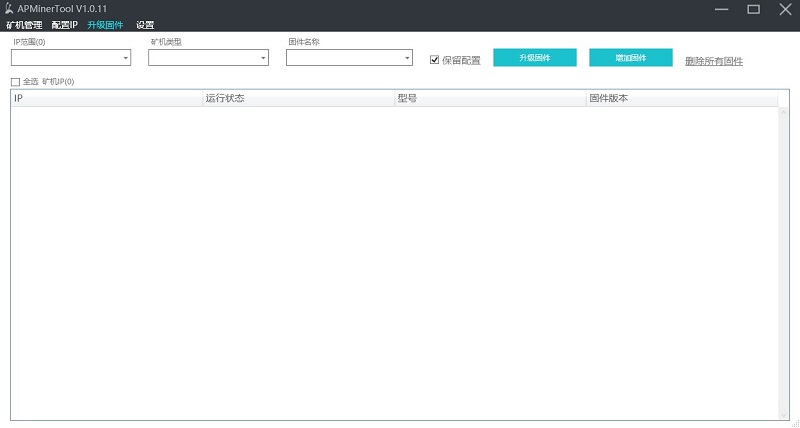This screenshot has width=800, height=428.
Task: Click the 运行状态 column header
Action: tap(298, 99)
